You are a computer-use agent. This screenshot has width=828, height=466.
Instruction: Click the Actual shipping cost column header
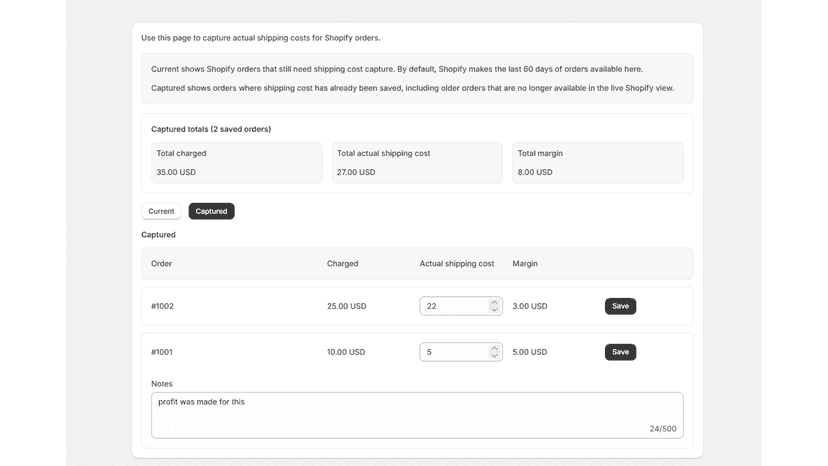coord(457,264)
